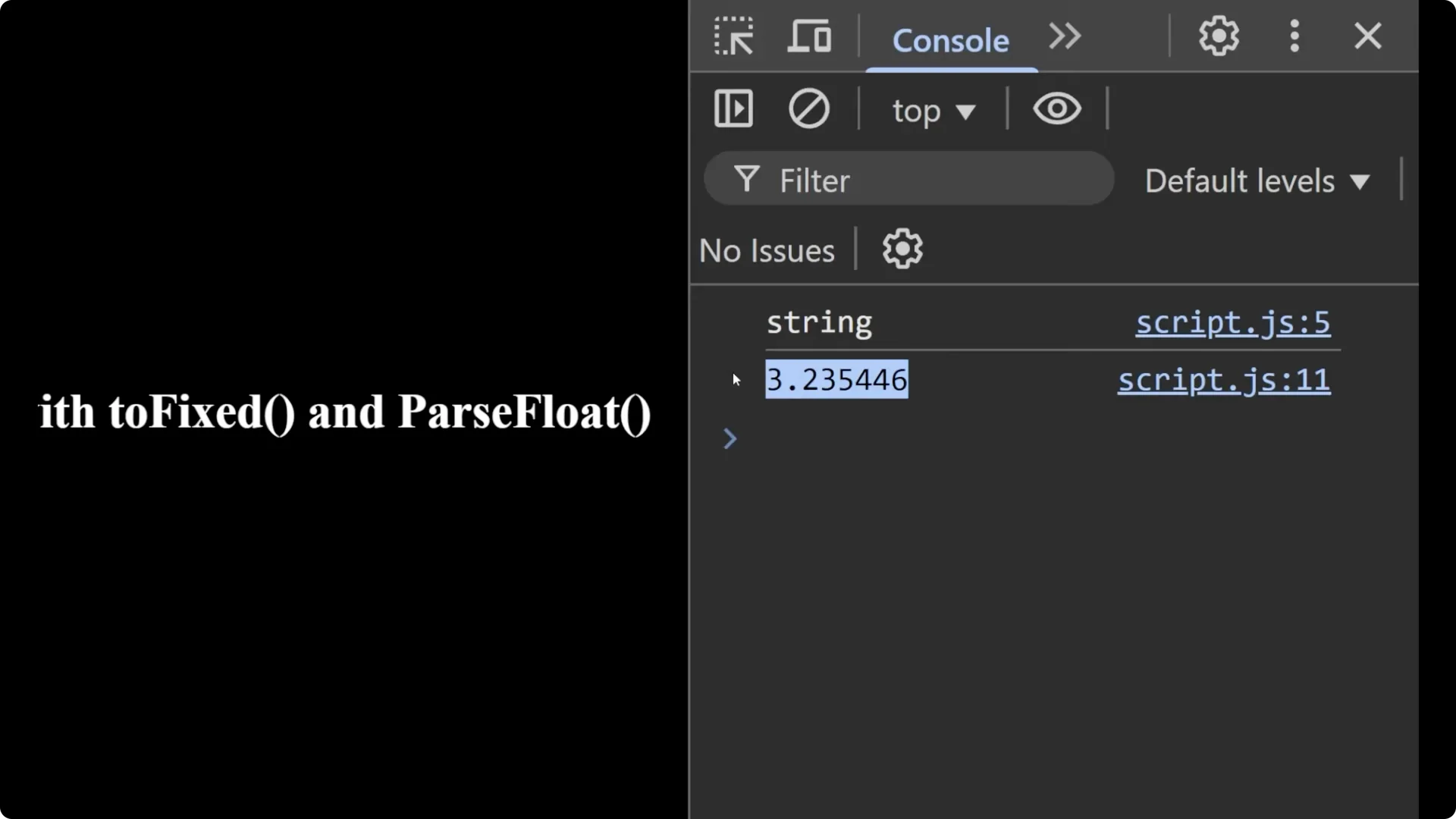Image resolution: width=1456 pixels, height=819 pixels.
Task: Open console settings gear near No Issues
Action: coord(902,249)
